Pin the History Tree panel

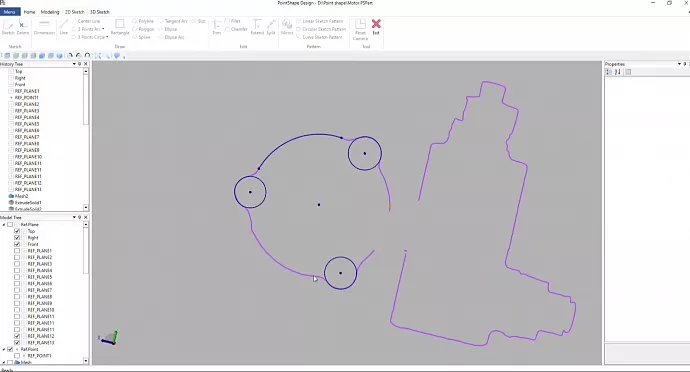[80, 64]
